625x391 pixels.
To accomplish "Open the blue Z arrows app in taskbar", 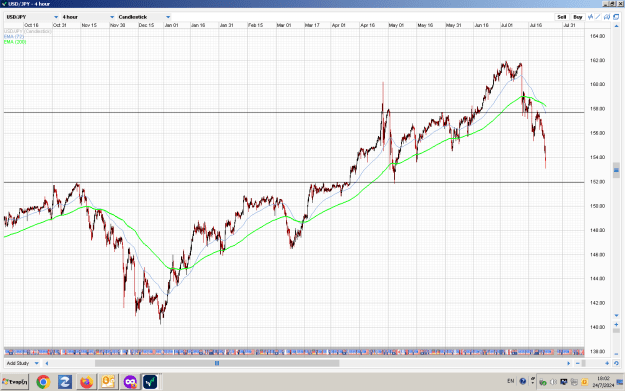I will coord(65,382).
